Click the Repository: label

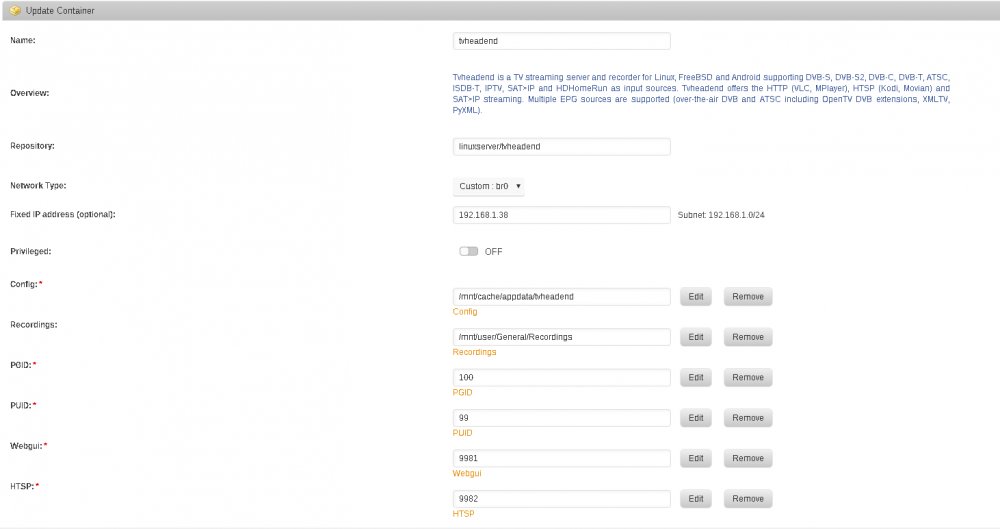point(33,146)
